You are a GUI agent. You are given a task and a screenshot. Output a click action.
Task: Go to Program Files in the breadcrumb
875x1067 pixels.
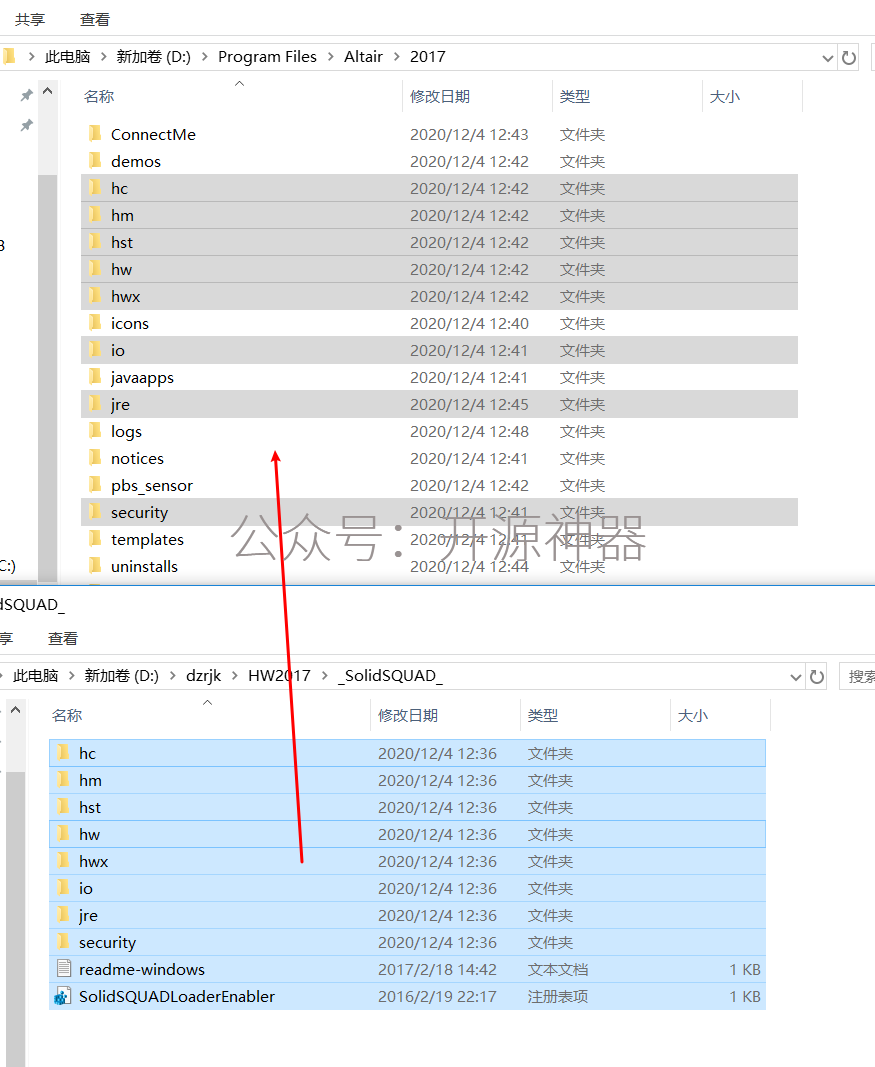267,56
